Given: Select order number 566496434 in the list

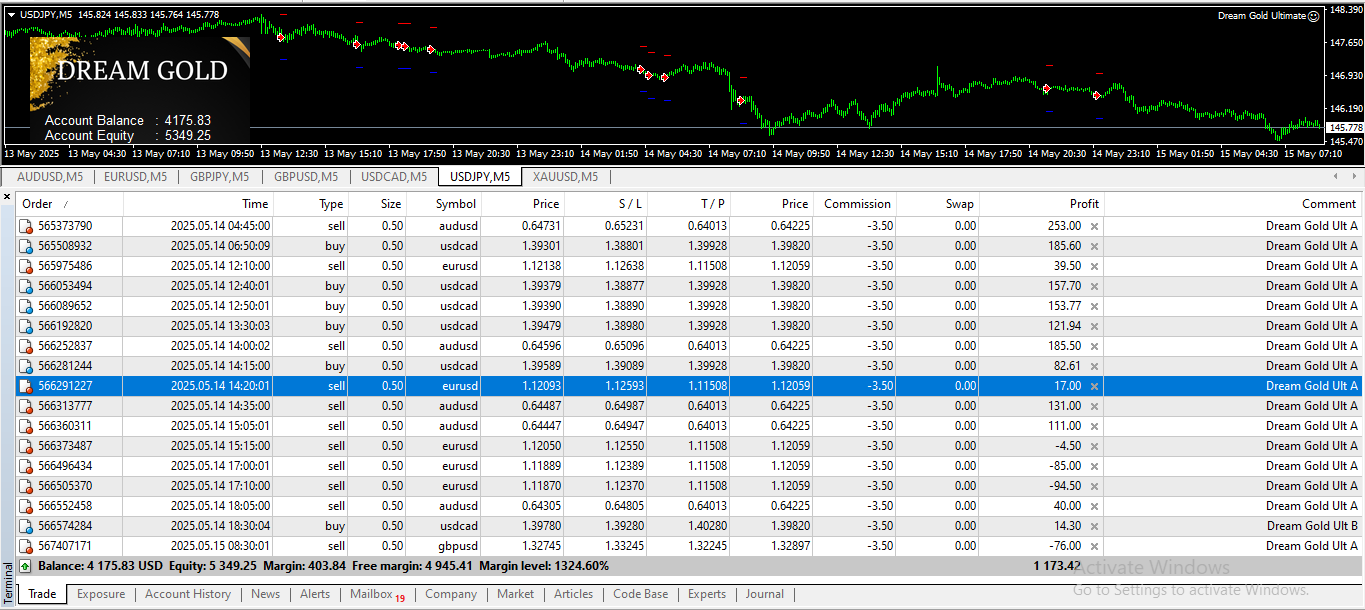Looking at the screenshot, I should [x=65, y=466].
